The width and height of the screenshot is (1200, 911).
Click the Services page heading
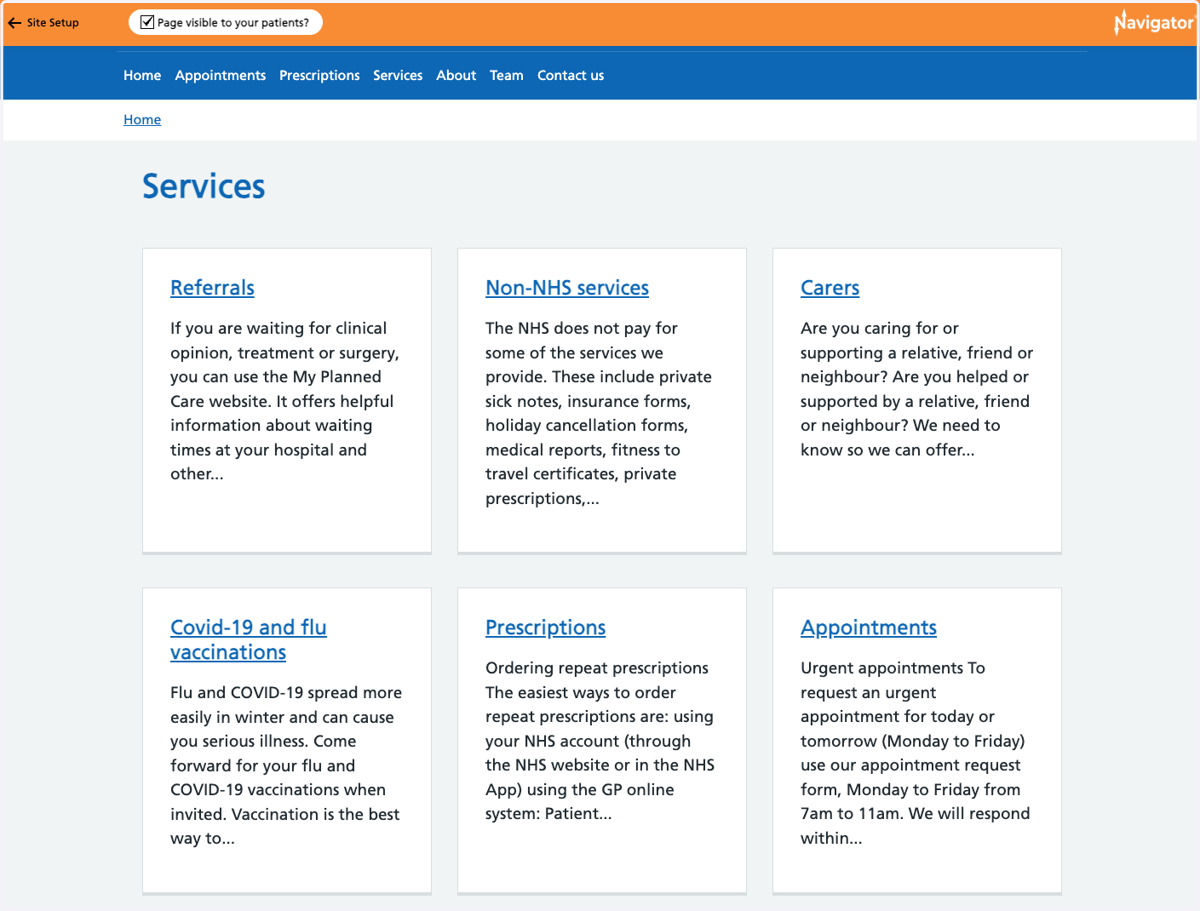[x=203, y=186]
